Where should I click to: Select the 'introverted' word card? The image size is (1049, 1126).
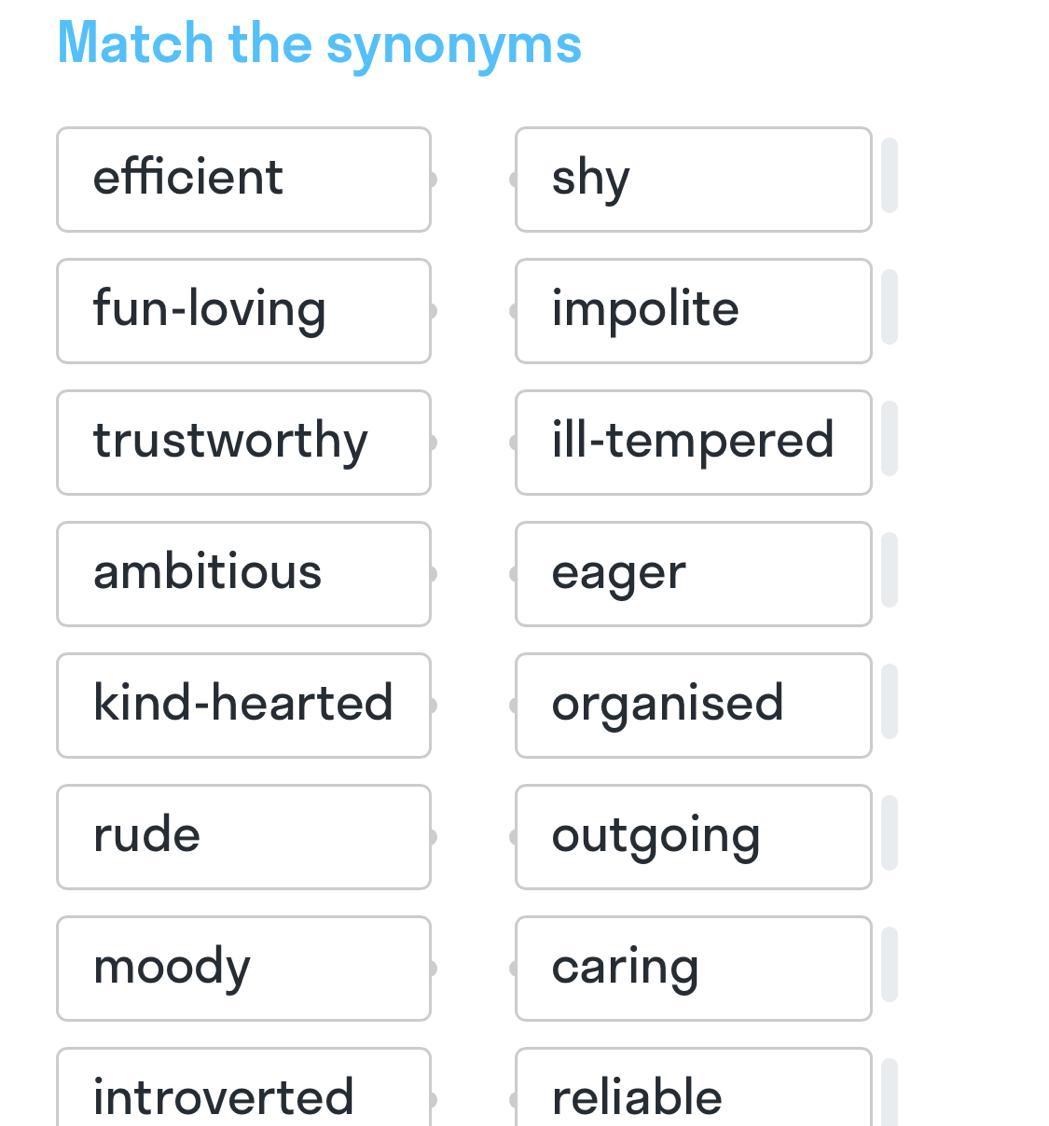click(243, 1087)
